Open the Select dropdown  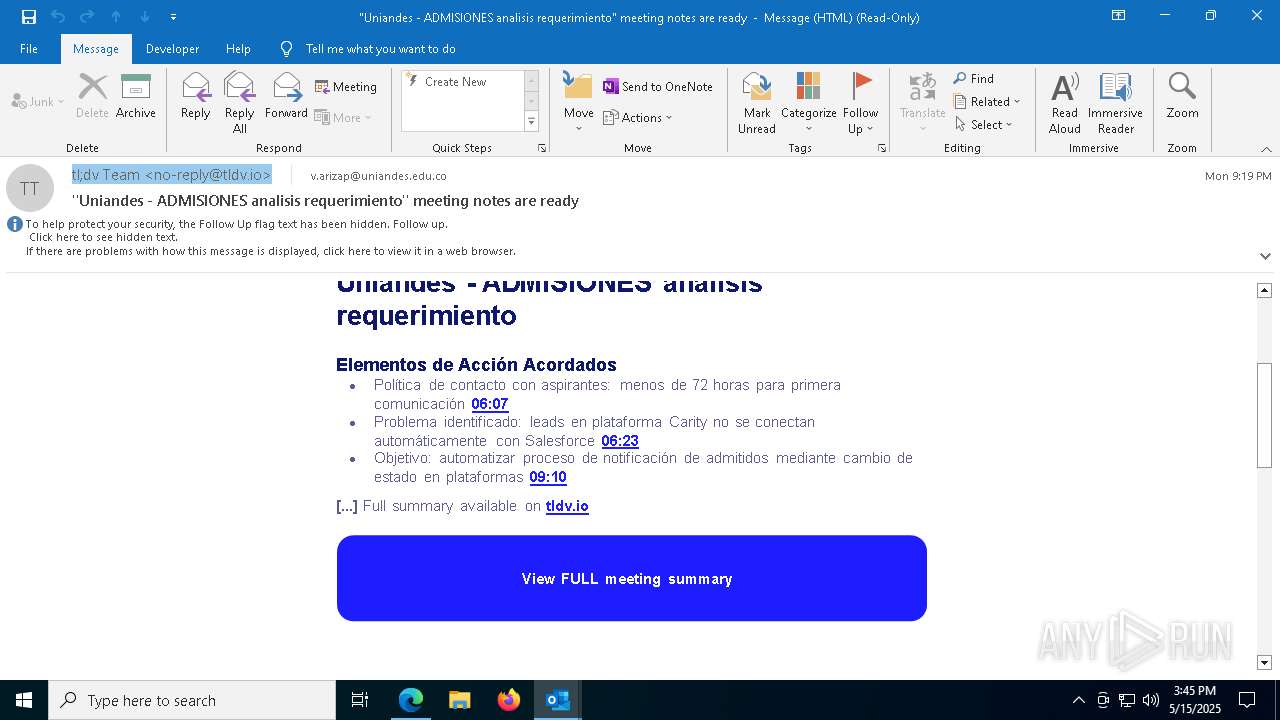pos(984,125)
